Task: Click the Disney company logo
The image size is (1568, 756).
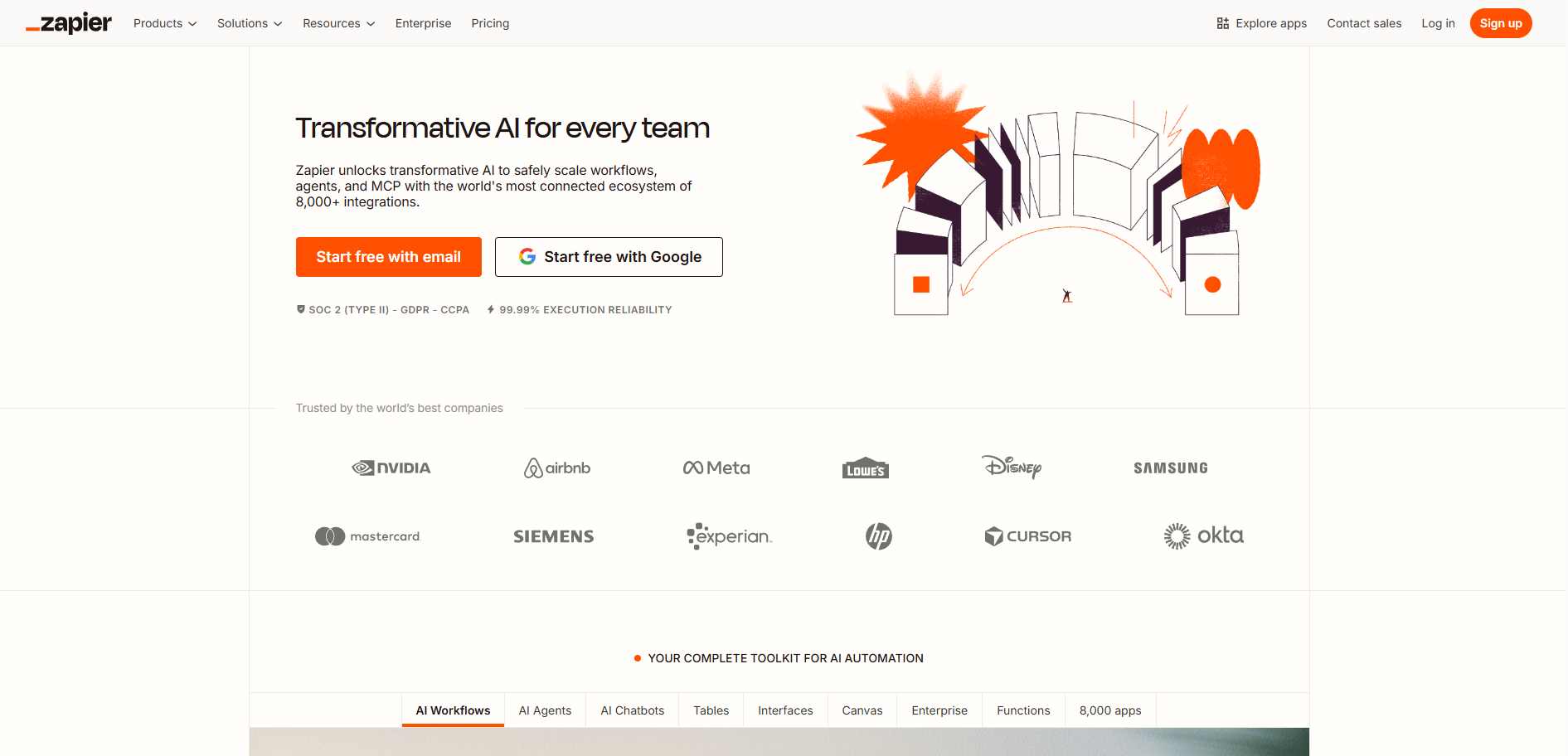Action: click(x=1011, y=468)
